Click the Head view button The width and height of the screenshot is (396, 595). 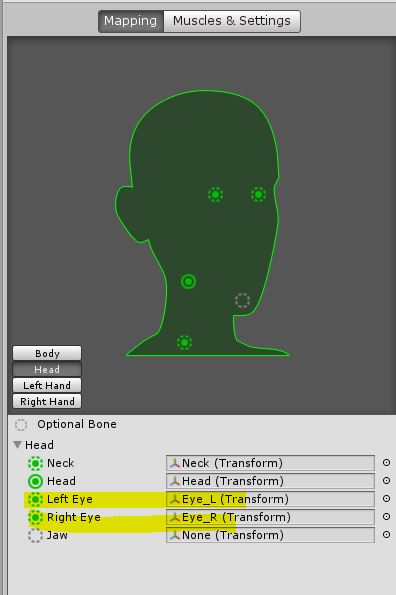[47, 369]
